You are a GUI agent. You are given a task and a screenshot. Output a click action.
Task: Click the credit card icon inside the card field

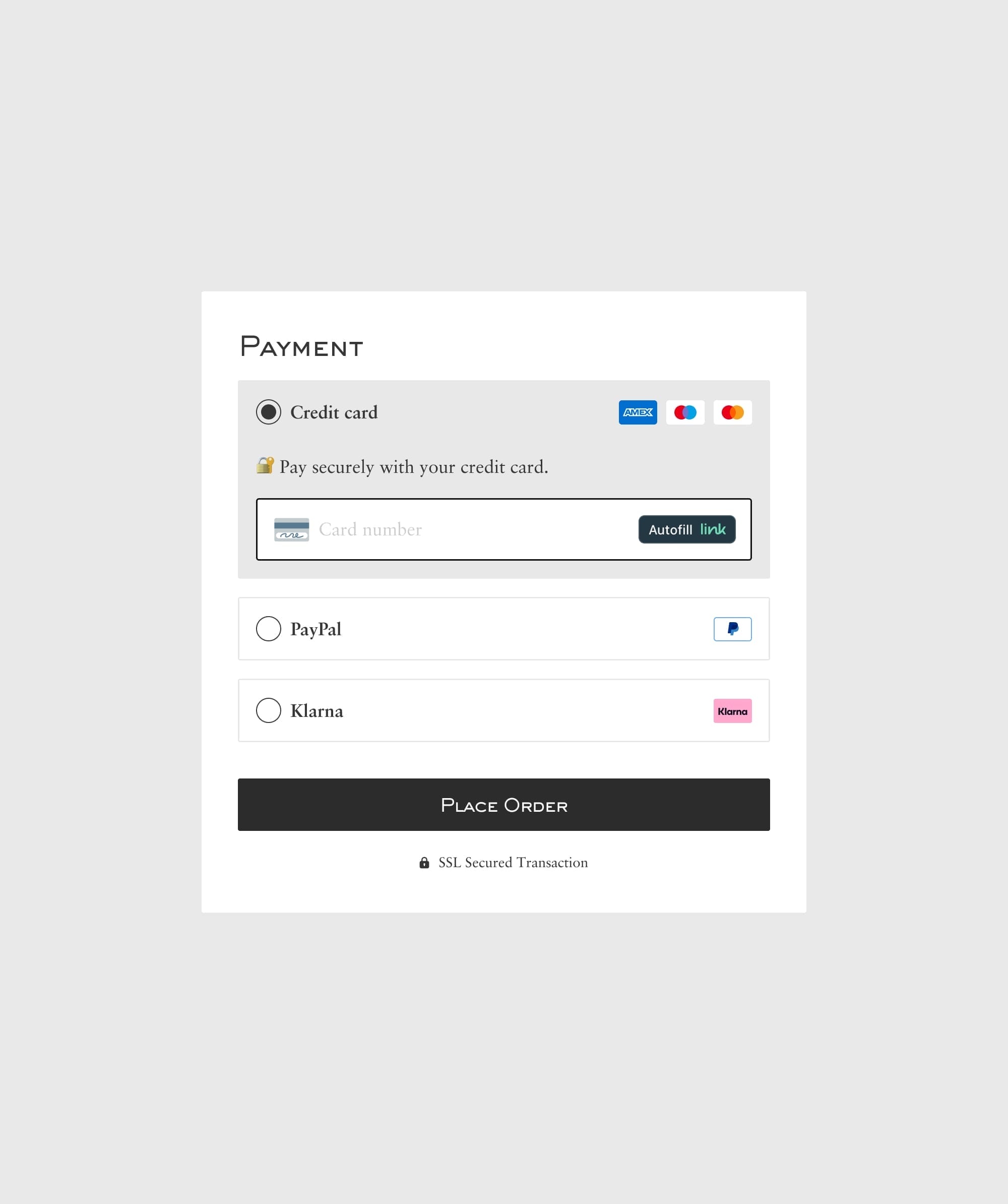291,529
